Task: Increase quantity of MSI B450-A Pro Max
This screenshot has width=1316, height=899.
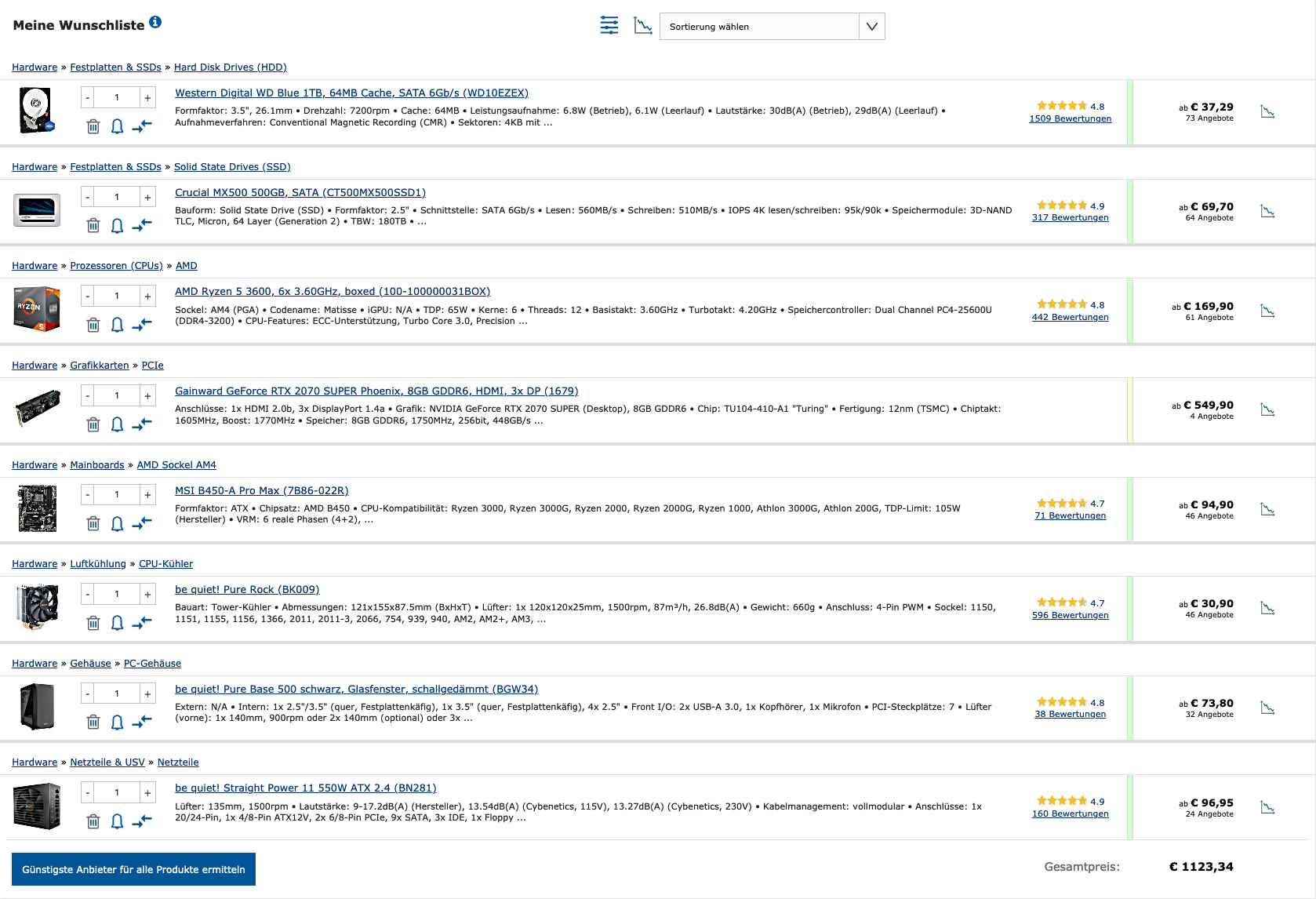Action: 147,495
